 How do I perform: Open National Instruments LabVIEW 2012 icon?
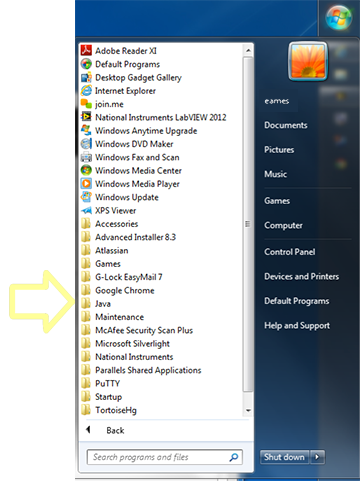point(86,117)
